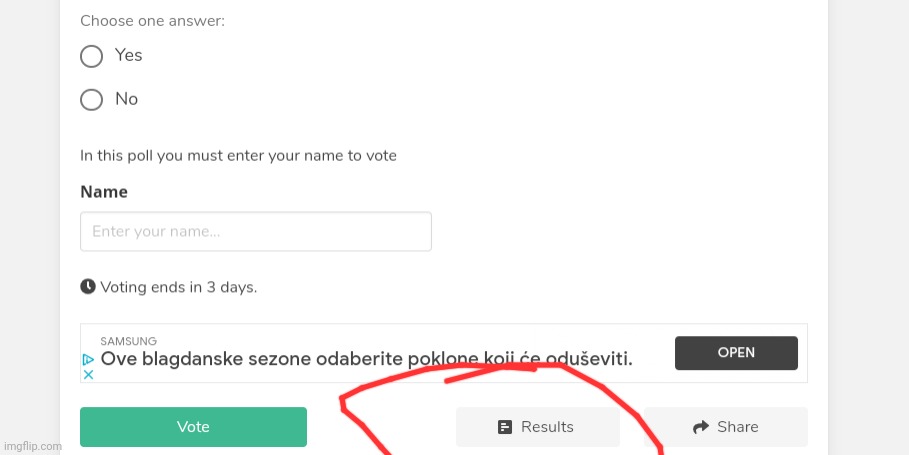909x455 pixels.
Task: Open the poll Results button
Action: pyautogui.click(x=537, y=427)
